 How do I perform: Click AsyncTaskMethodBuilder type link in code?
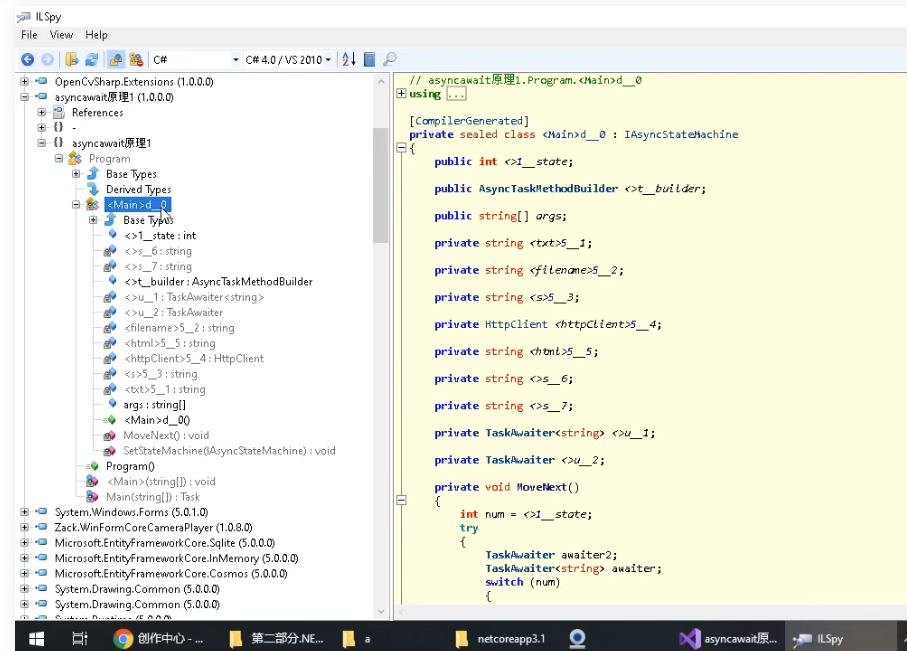pos(548,189)
